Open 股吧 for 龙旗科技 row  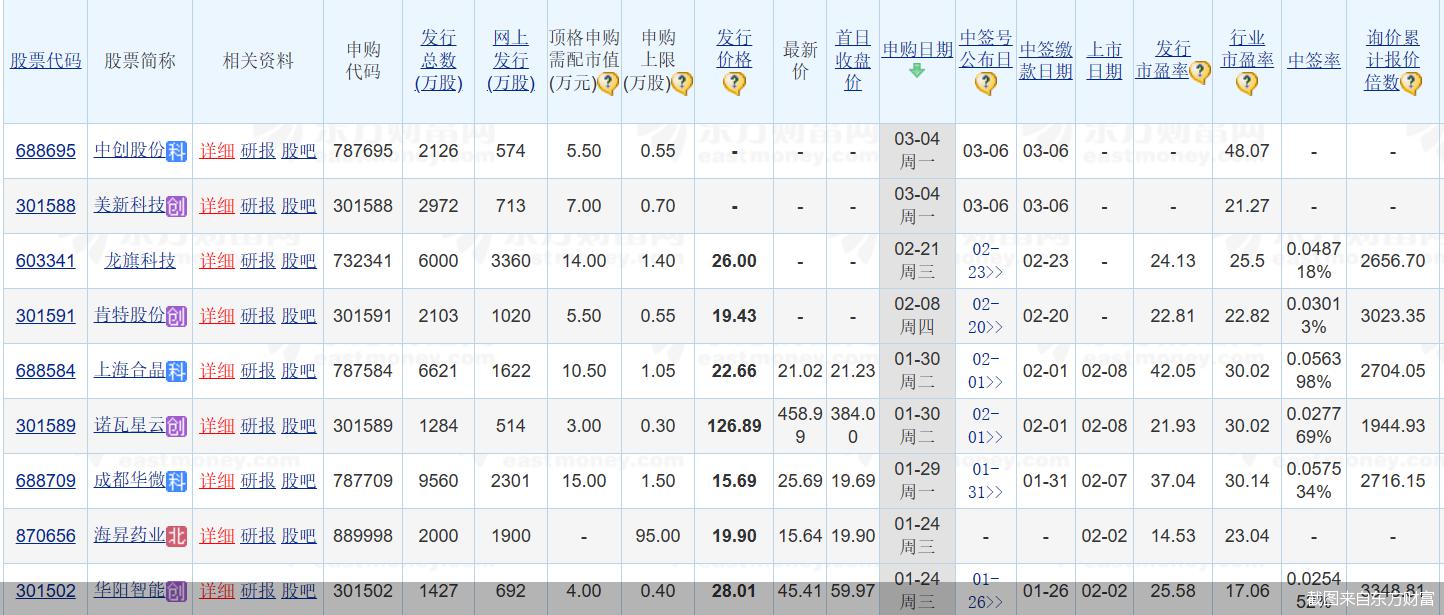coord(298,261)
